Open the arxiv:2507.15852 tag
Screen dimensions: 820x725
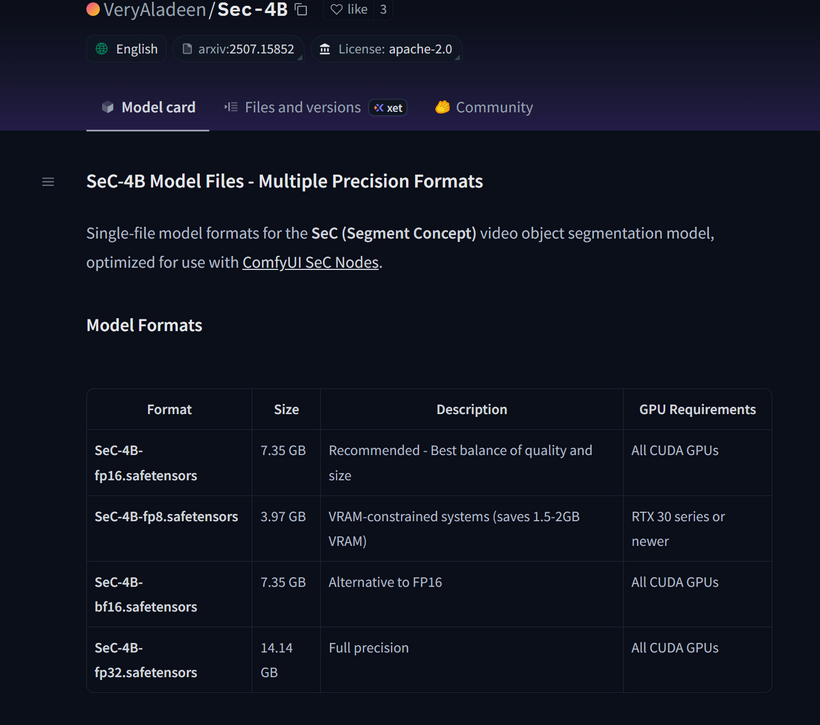tap(246, 49)
